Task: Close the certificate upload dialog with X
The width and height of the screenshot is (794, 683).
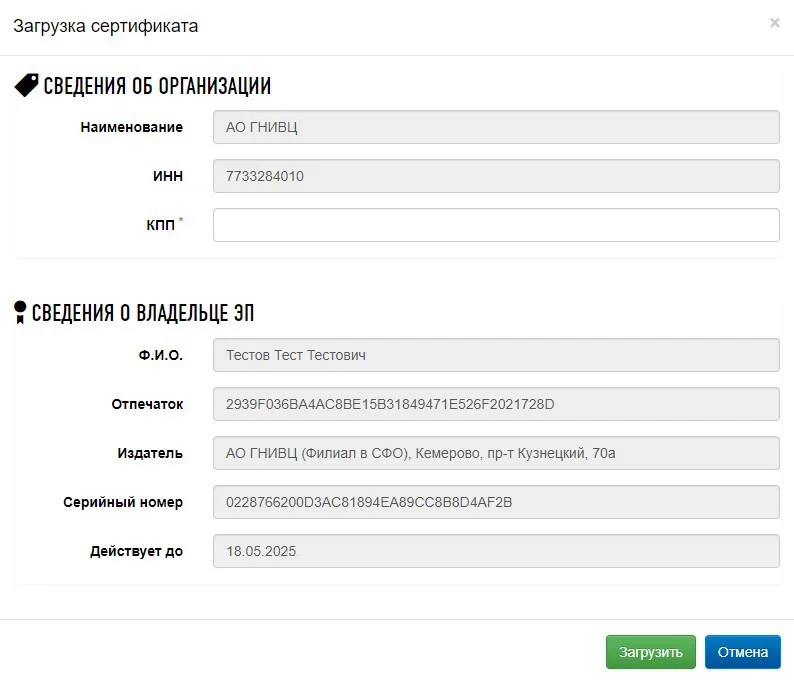Action: [x=774, y=23]
